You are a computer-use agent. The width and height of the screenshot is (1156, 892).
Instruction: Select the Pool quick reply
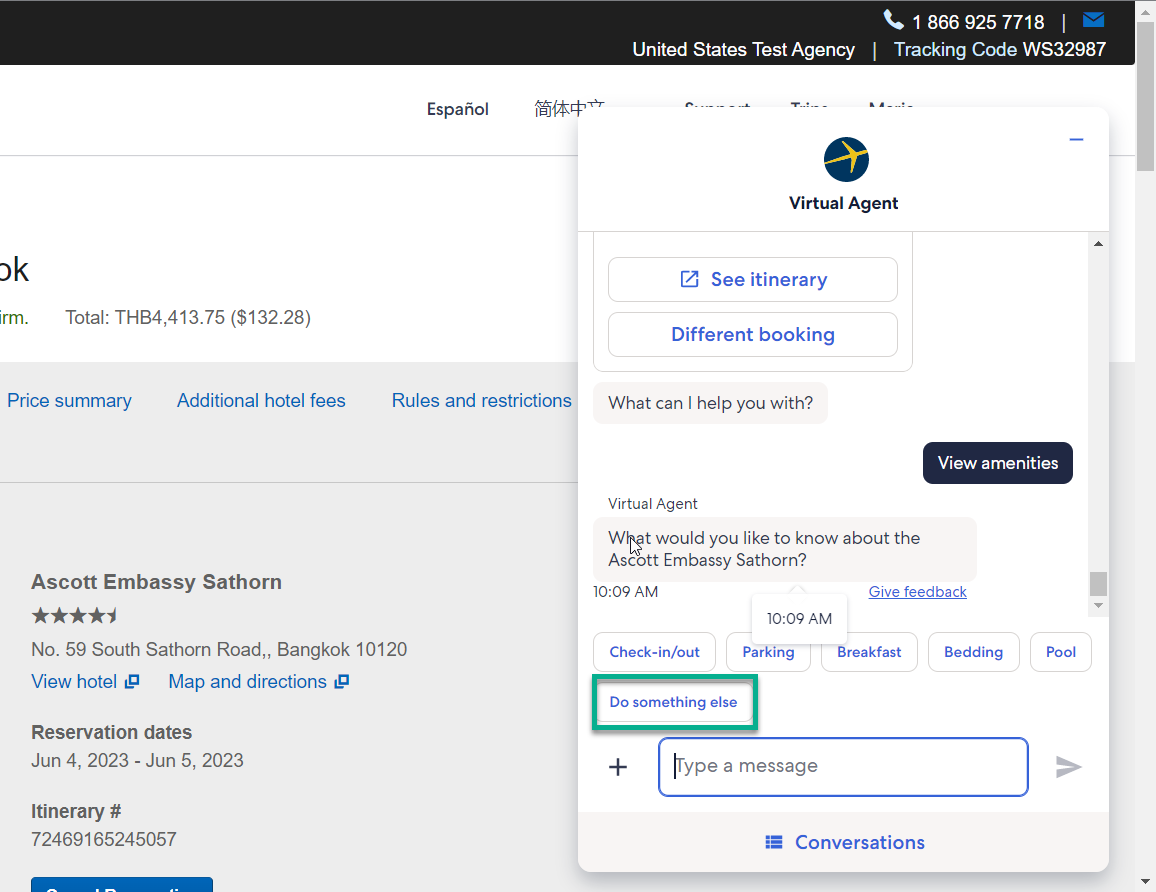[x=1061, y=652]
